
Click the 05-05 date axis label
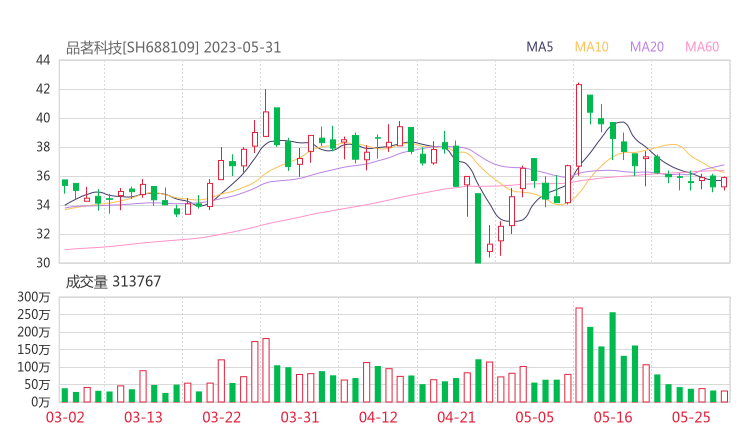coord(535,417)
